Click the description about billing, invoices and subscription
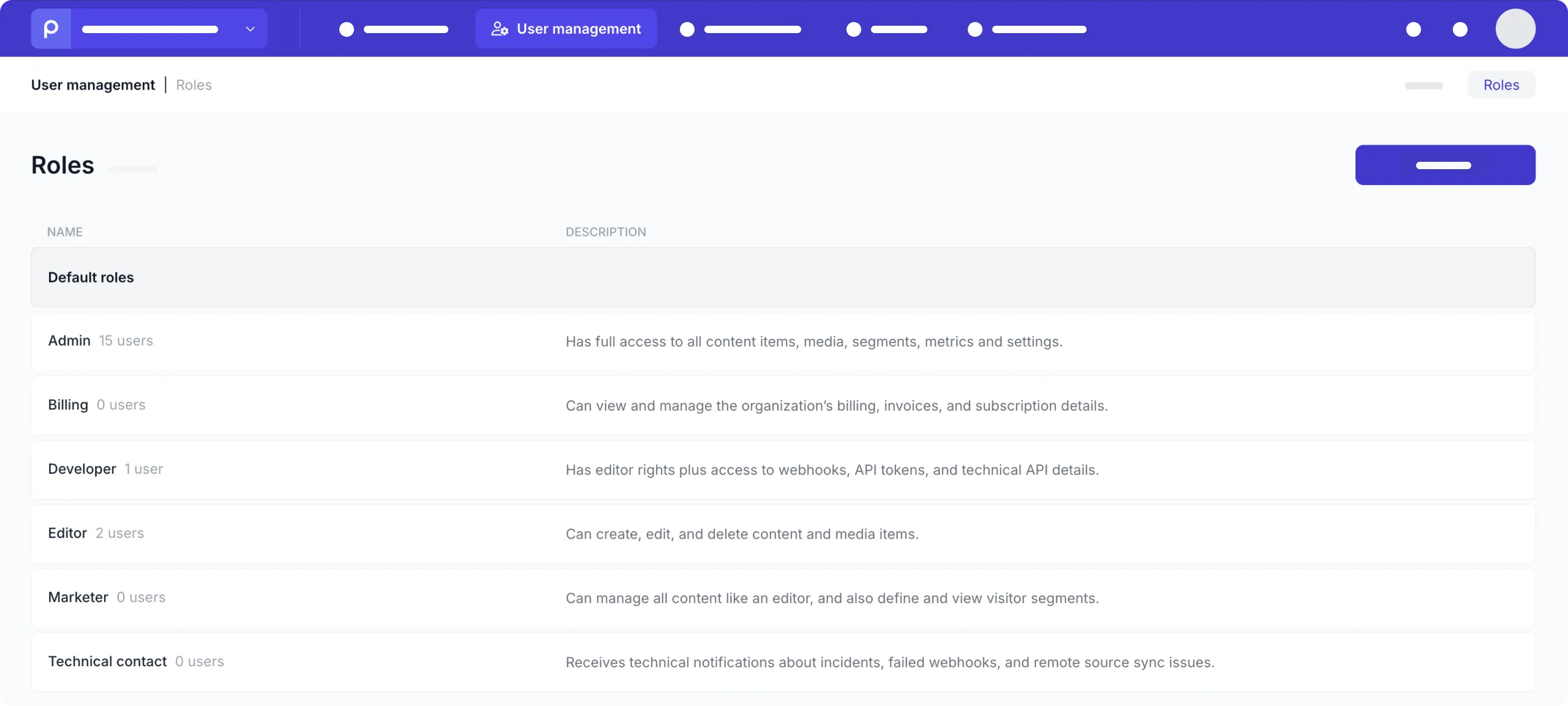Image resolution: width=1568 pixels, height=706 pixels. click(837, 406)
